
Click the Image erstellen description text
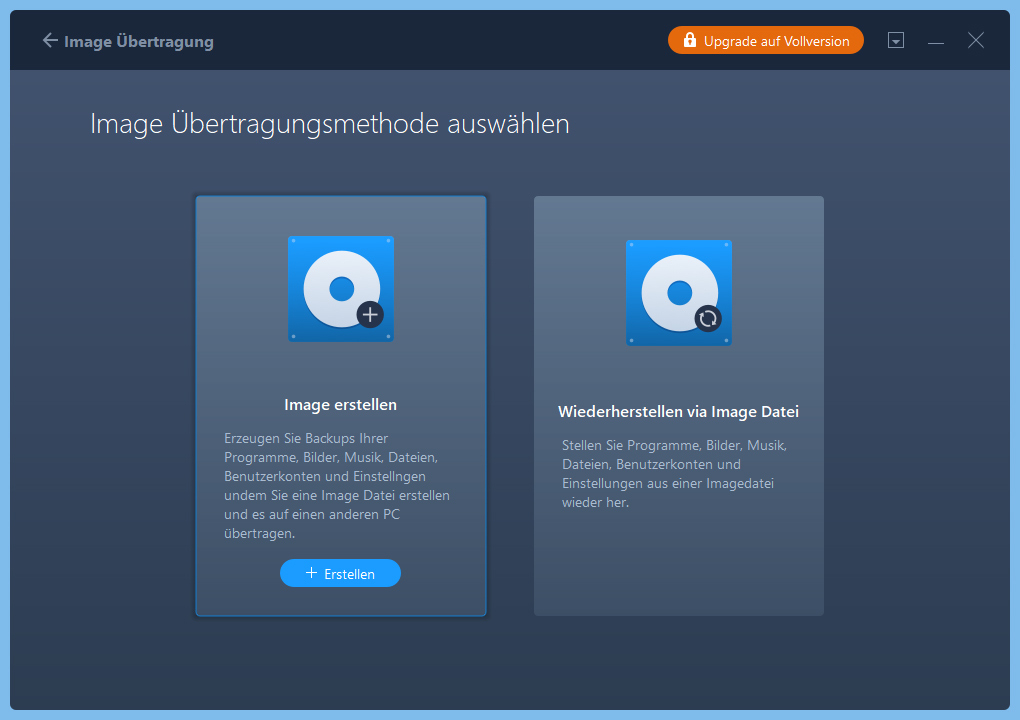[338, 486]
